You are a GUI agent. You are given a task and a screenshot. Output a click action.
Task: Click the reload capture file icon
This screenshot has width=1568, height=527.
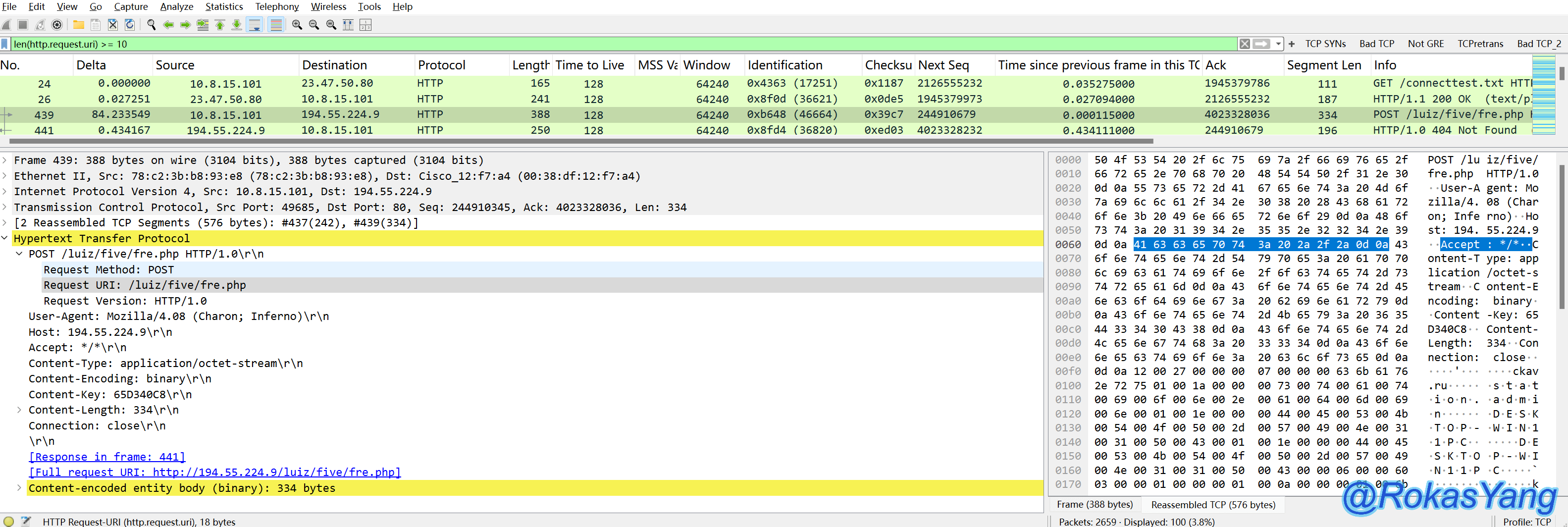pyautogui.click(x=130, y=25)
